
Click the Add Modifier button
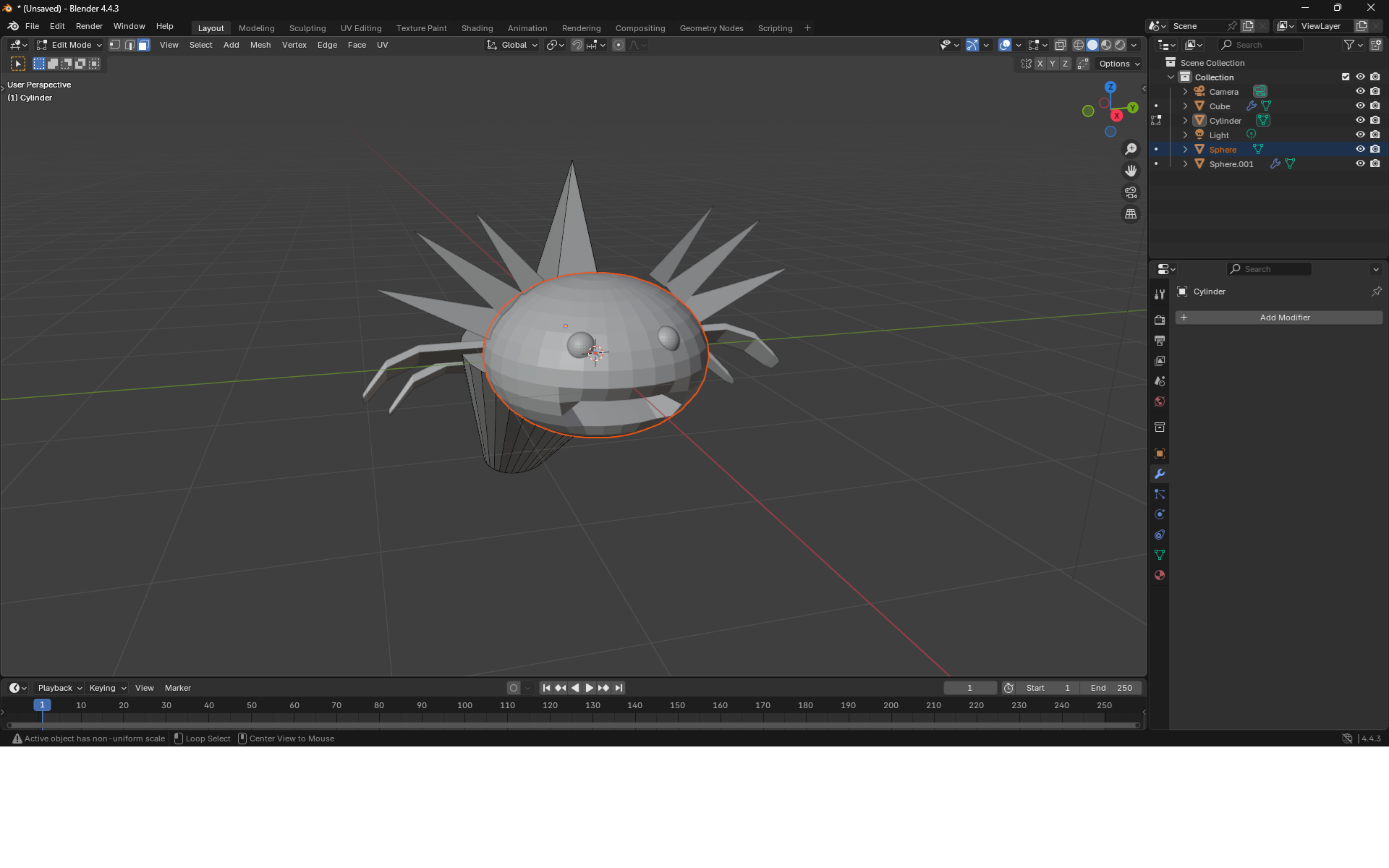(1278, 318)
